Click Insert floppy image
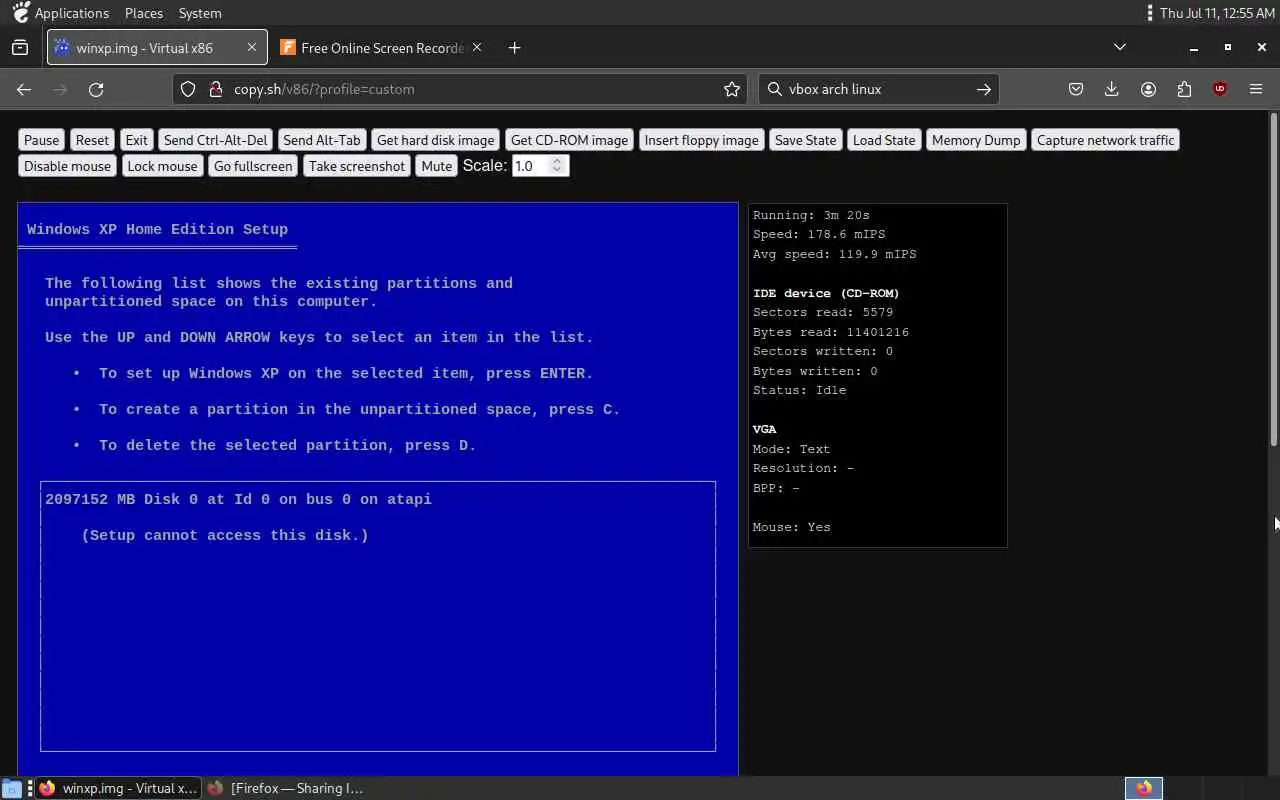 (x=702, y=140)
